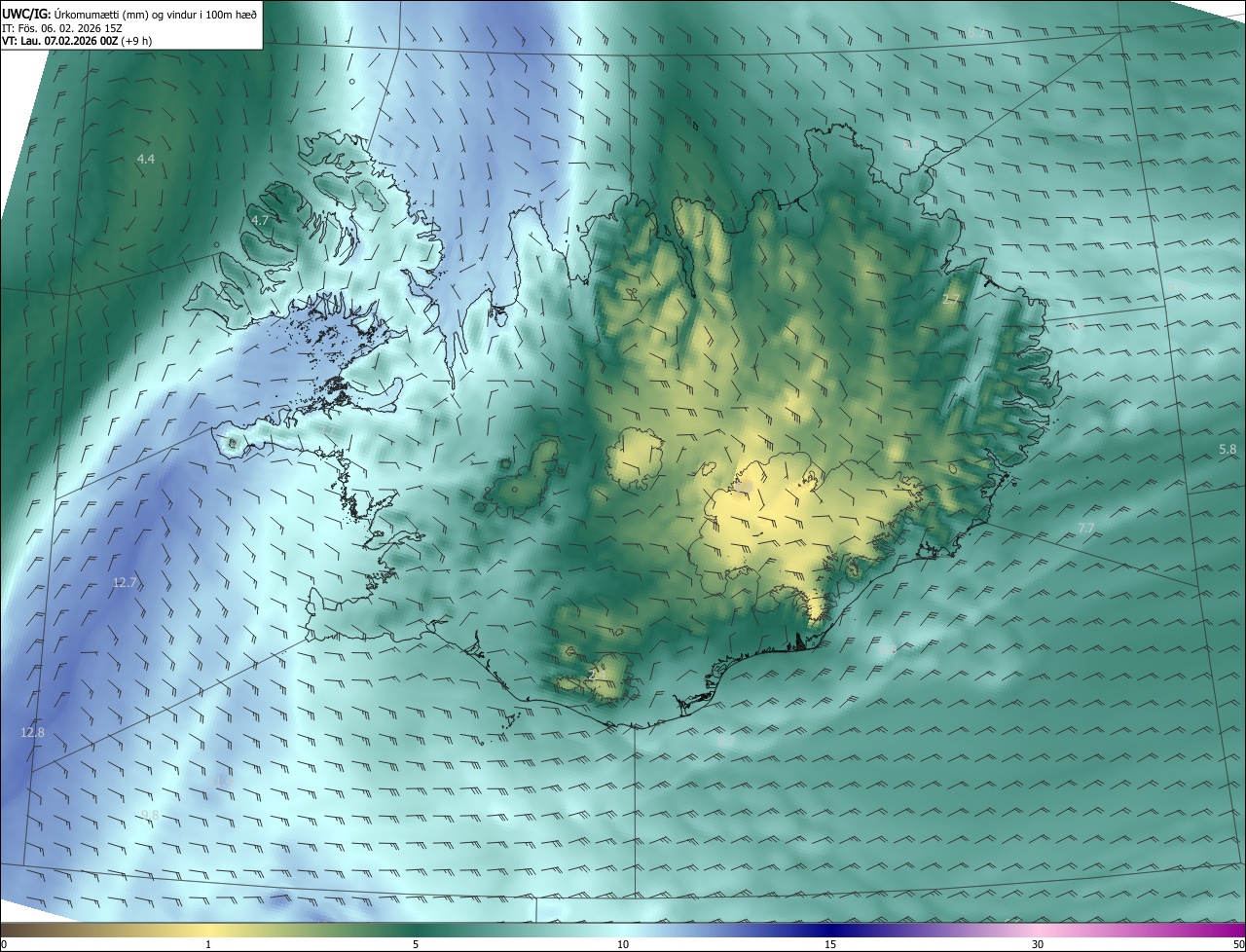Click the 50 tick on the color scale
The width and height of the screenshot is (1246, 952).
pos(1238,944)
